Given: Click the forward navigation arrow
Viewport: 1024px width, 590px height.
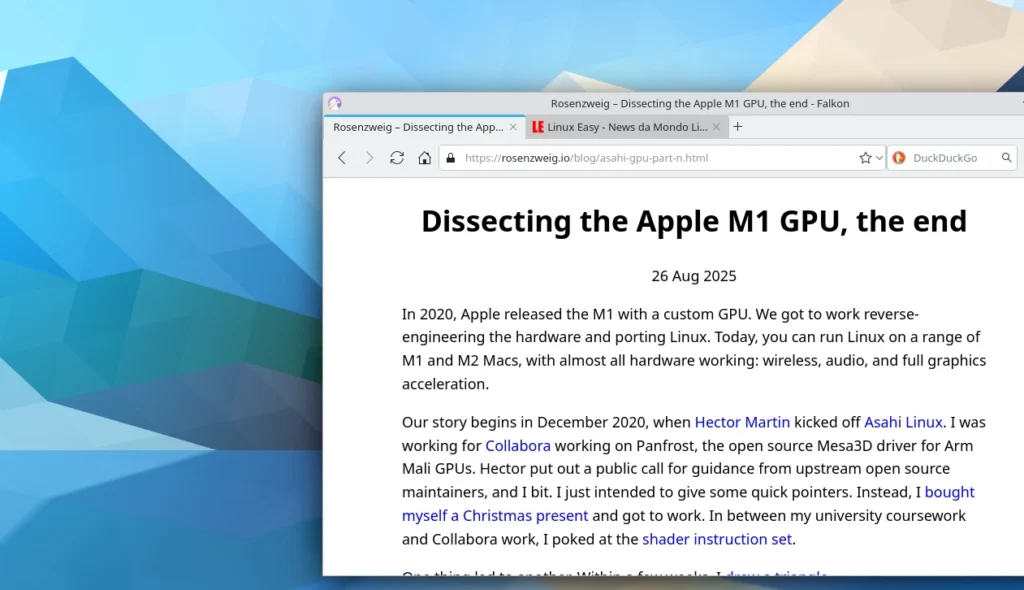Looking at the screenshot, I should pyautogui.click(x=369, y=158).
